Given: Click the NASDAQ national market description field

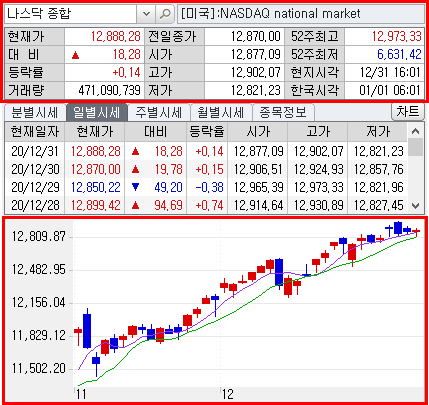Looking at the screenshot, I should pyautogui.click(x=301, y=14).
